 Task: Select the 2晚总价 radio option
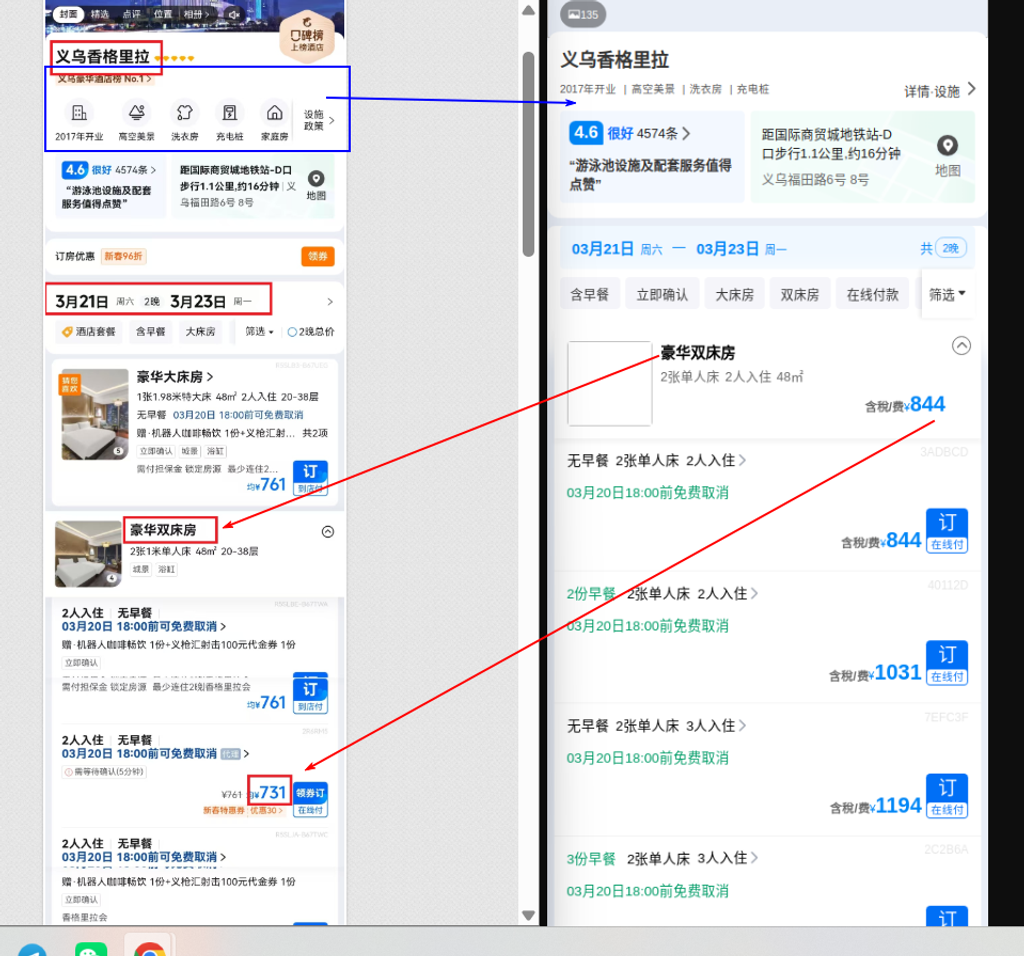coord(311,332)
